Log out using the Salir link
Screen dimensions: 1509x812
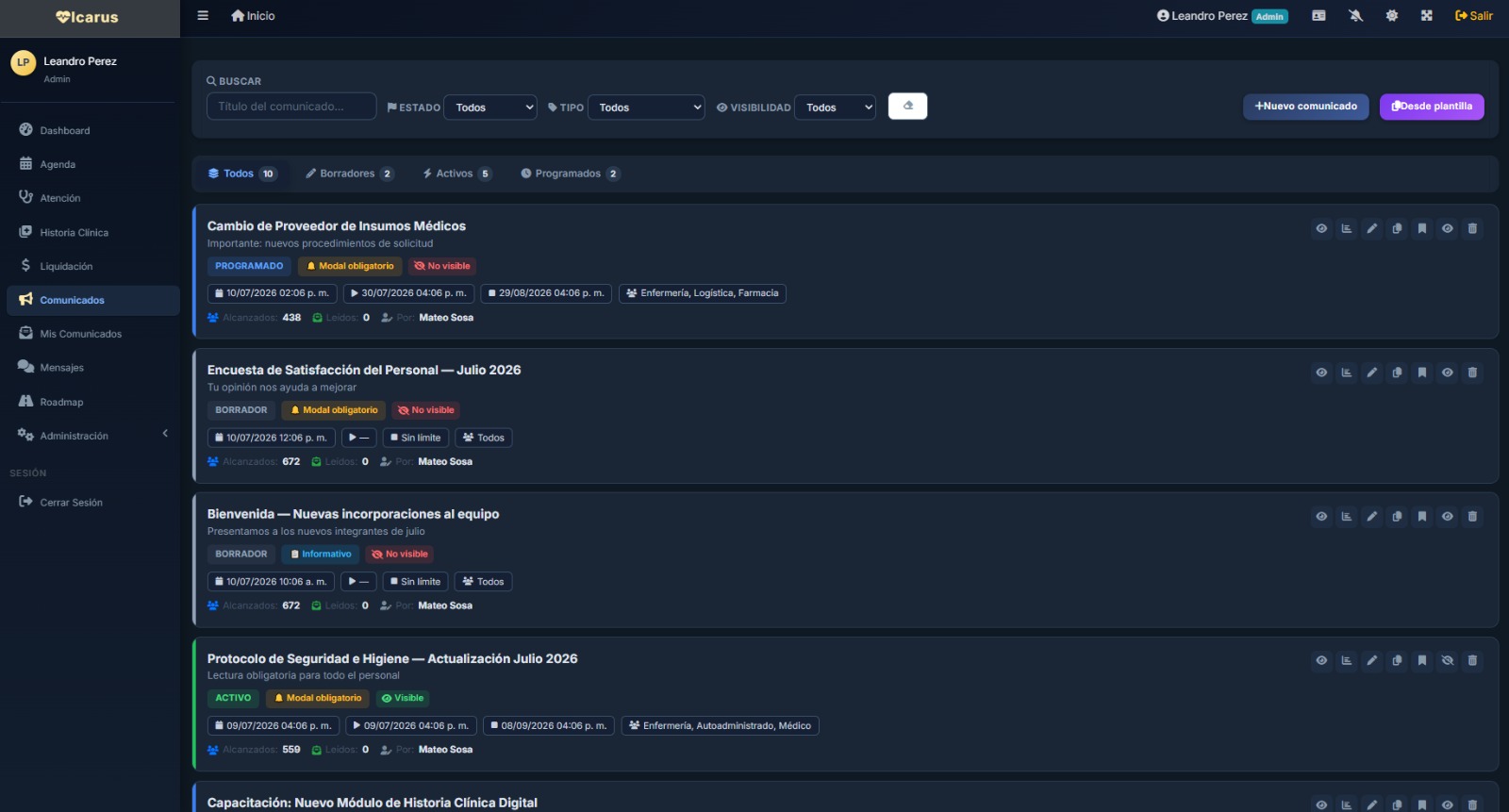pos(1474,16)
